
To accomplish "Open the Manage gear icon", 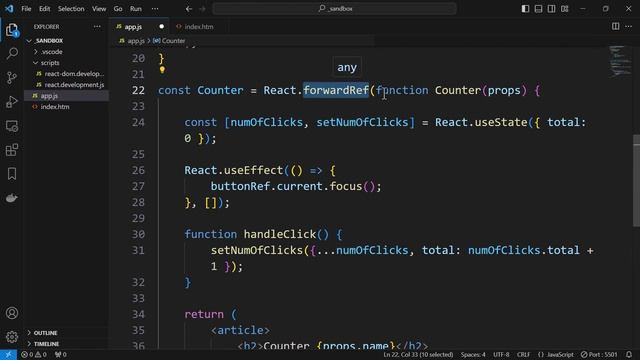I will (12, 337).
